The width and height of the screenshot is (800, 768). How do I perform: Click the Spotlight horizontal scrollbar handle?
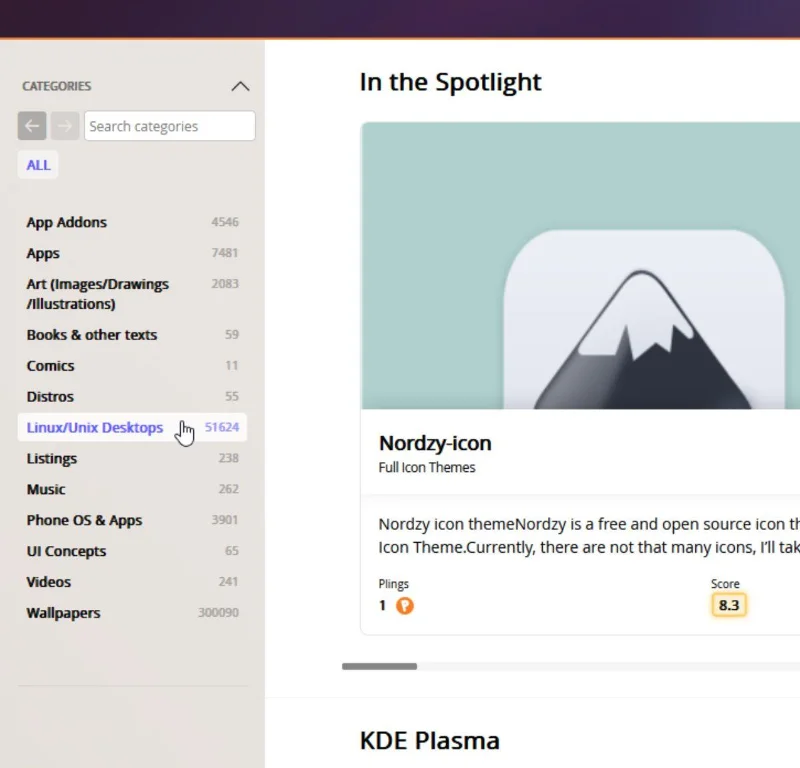pos(379,666)
